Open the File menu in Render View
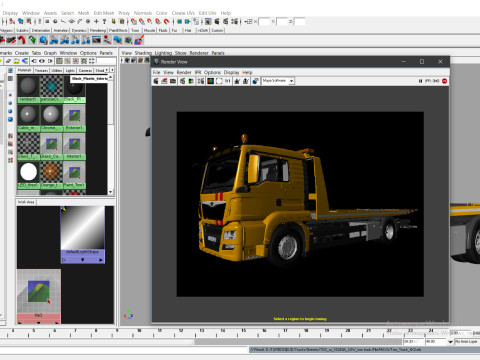480x360 pixels. pyautogui.click(x=156, y=72)
